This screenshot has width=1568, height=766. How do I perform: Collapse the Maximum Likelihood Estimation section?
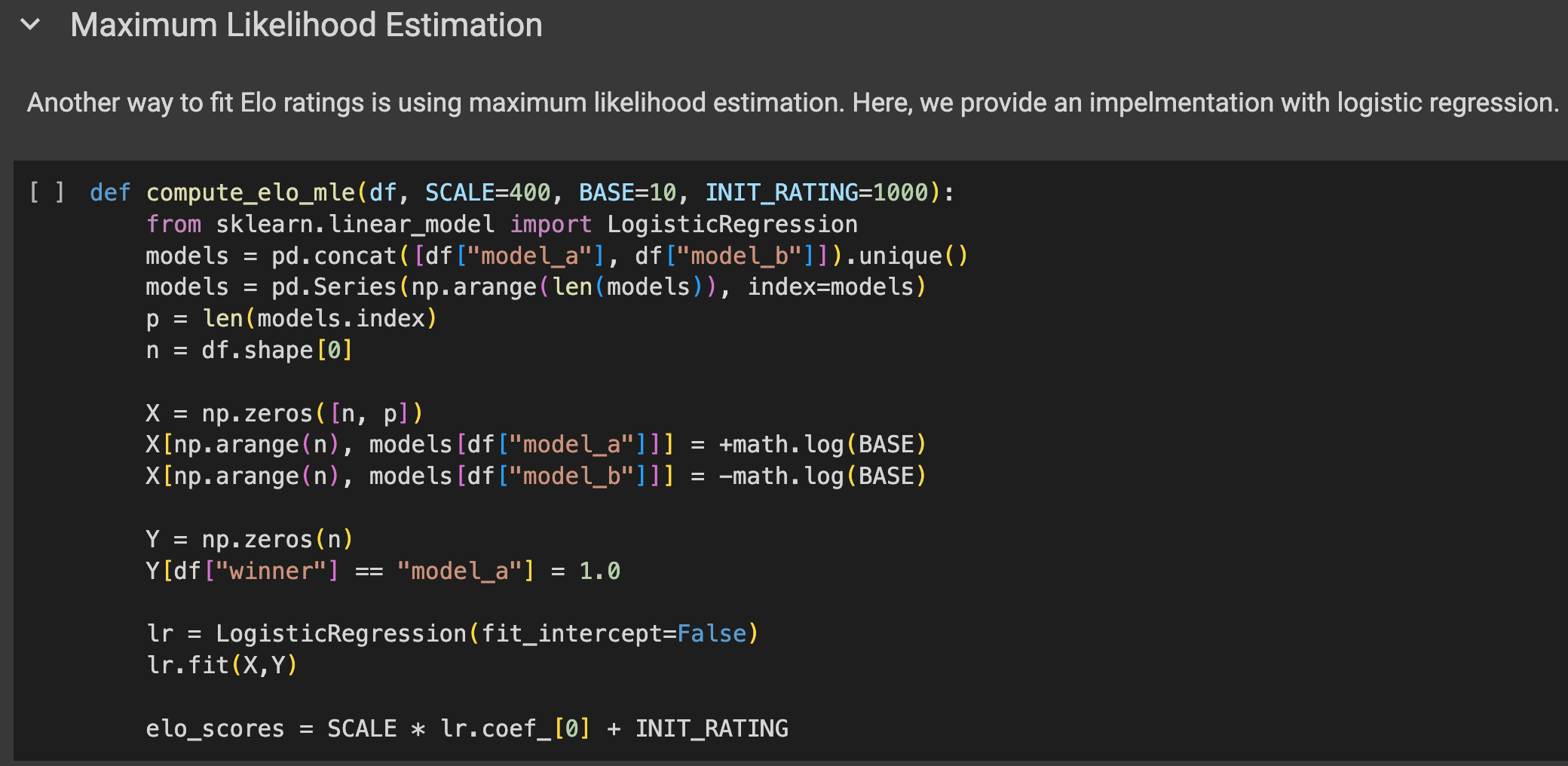(x=30, y=25)
